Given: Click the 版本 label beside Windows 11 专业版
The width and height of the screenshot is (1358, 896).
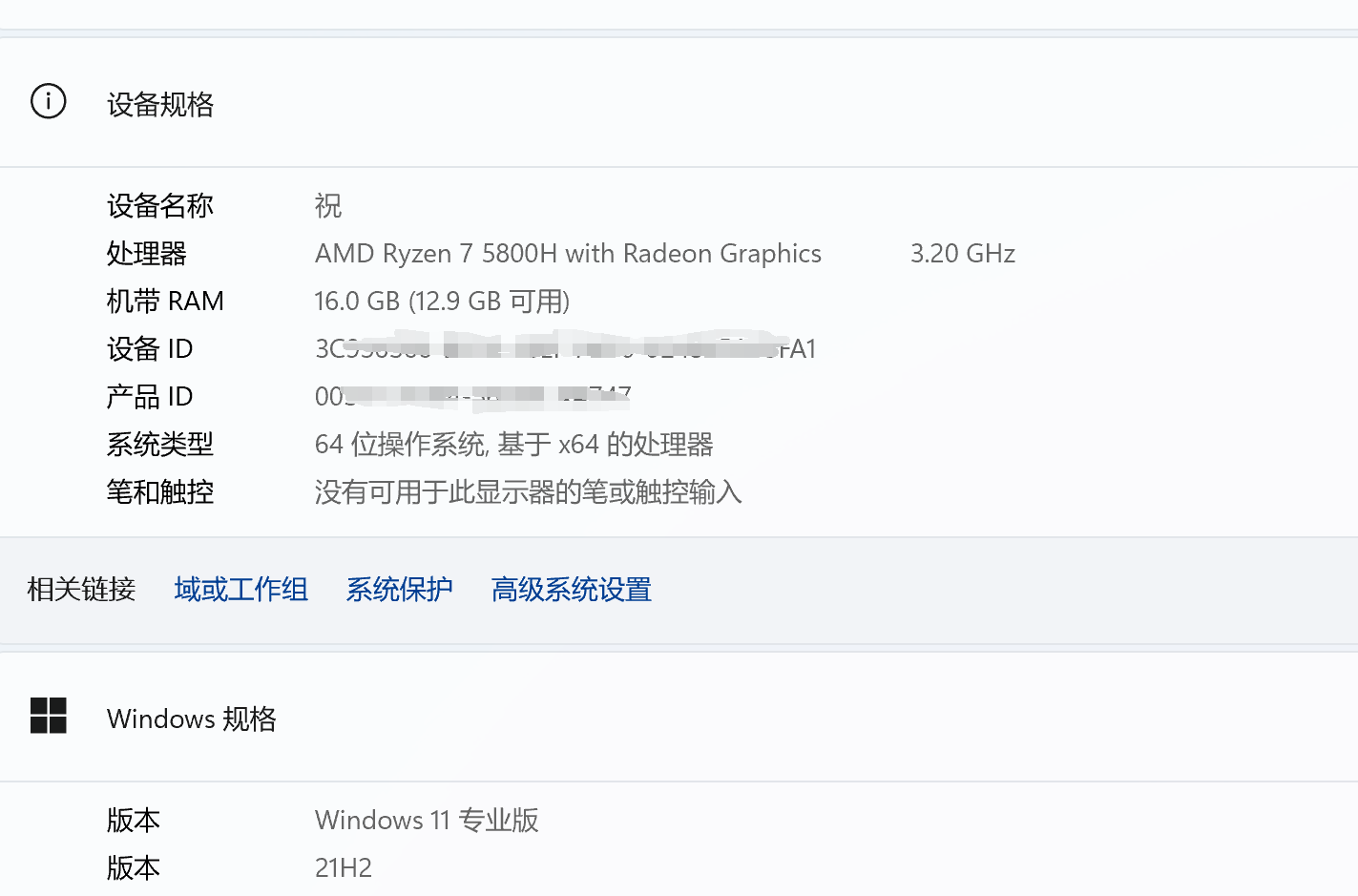Looking at the screenshot, I should (134, 821).
